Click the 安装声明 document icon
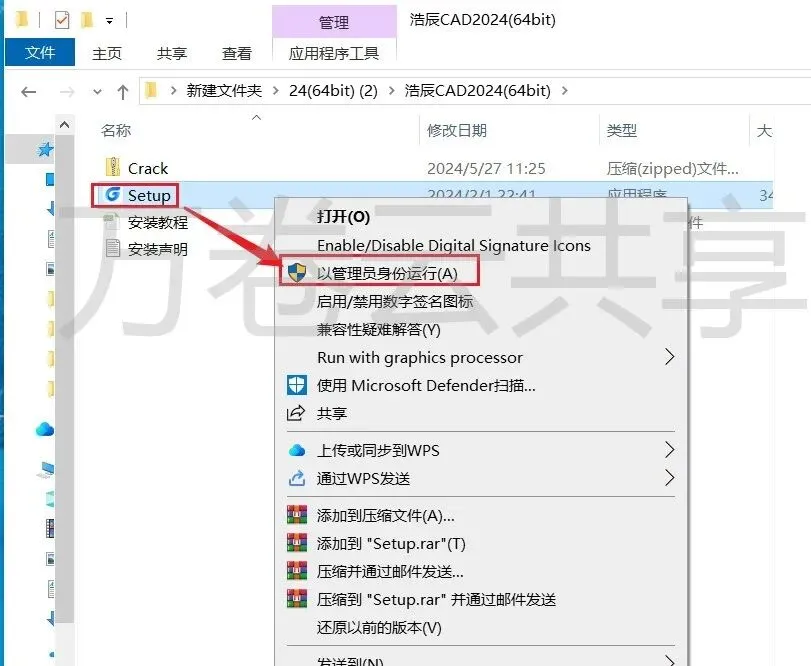 (x=113, y=248)
